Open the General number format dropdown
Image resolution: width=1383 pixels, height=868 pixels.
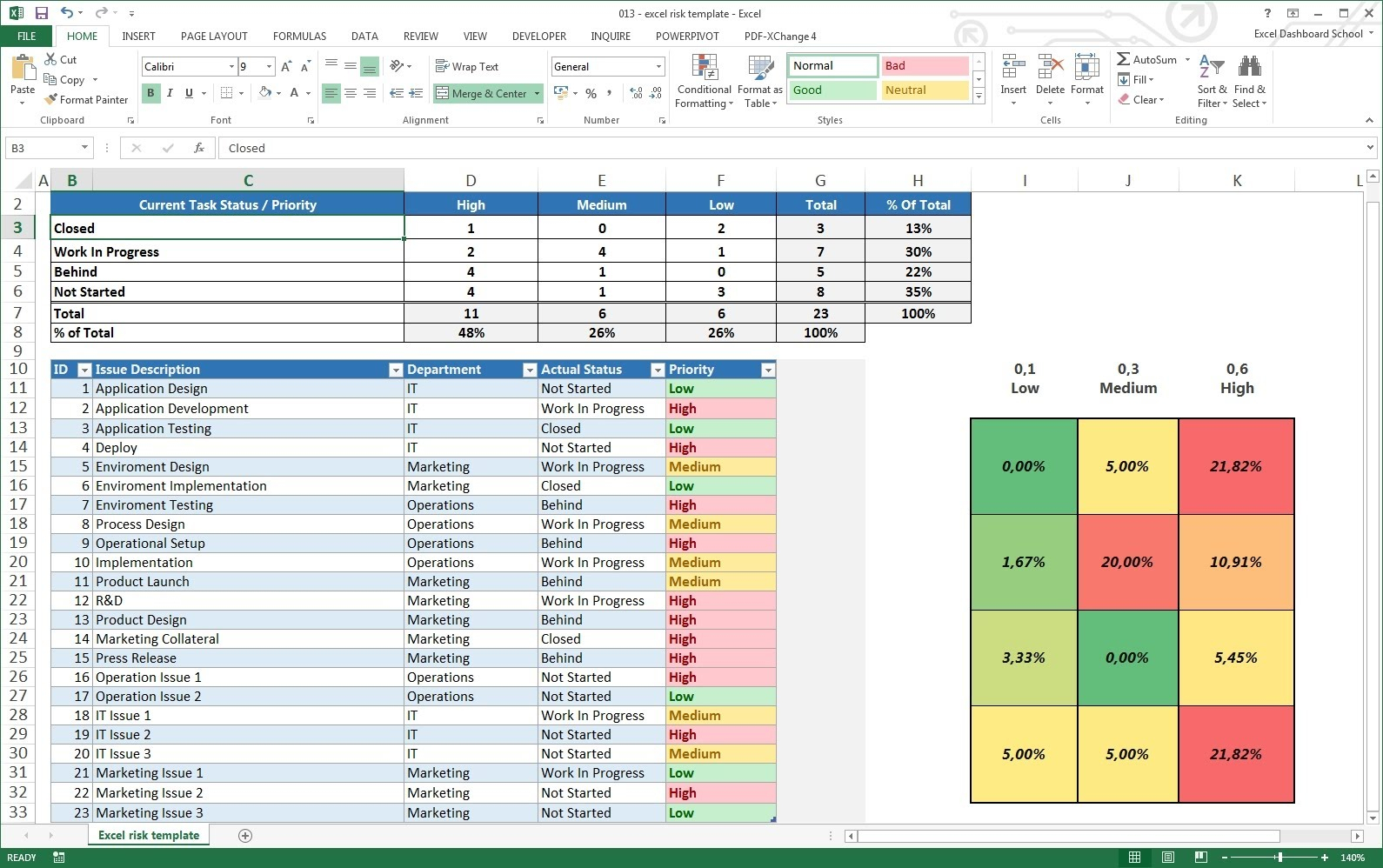click(658, 67)
